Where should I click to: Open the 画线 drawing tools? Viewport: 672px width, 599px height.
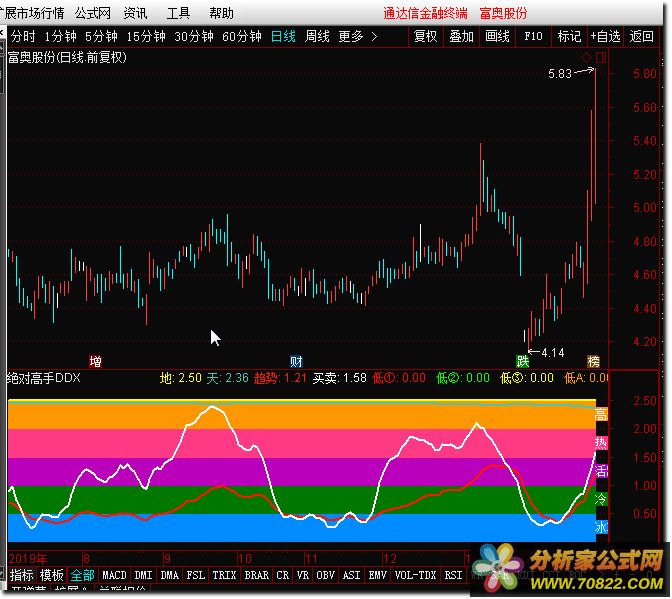pyautogui.click(x=497, y=36)
